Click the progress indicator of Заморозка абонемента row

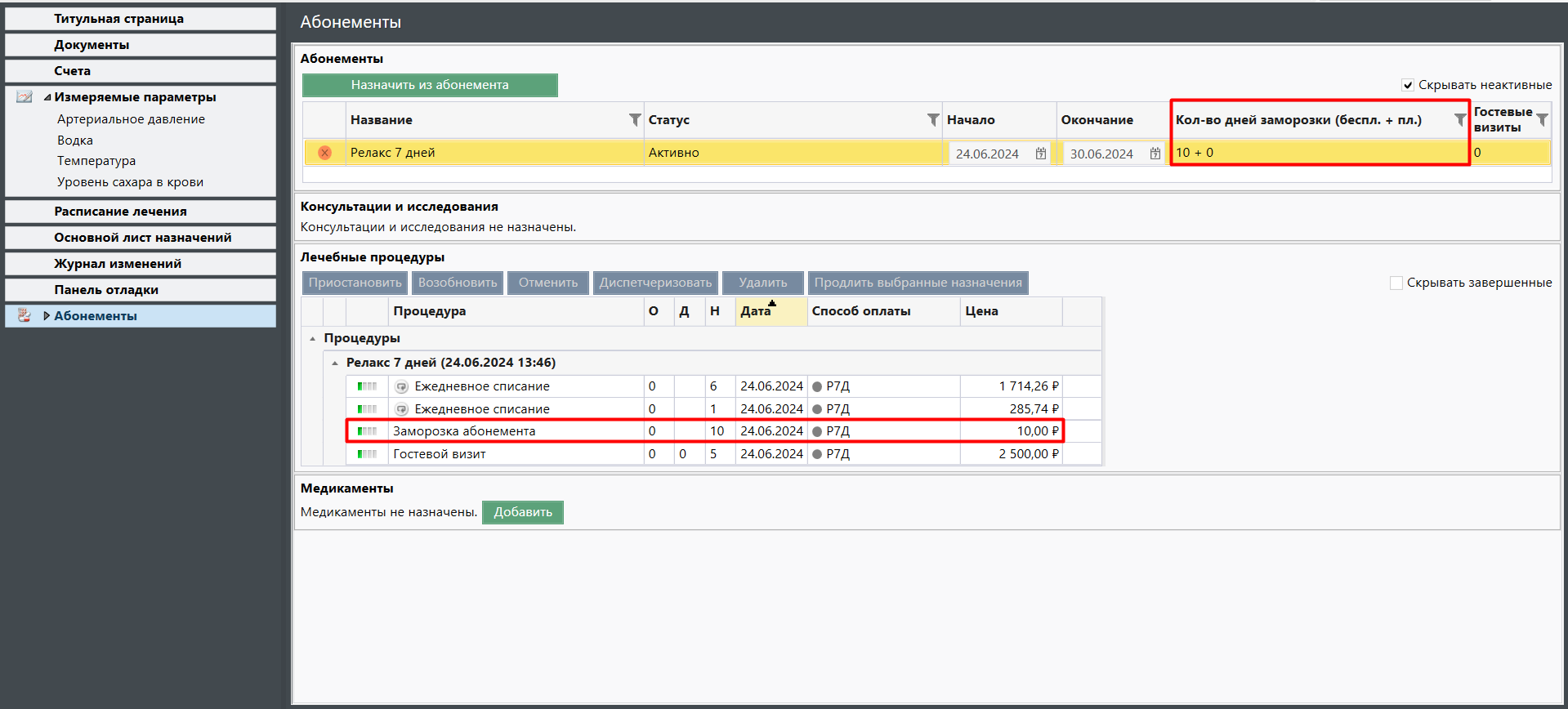pos(367,431)
